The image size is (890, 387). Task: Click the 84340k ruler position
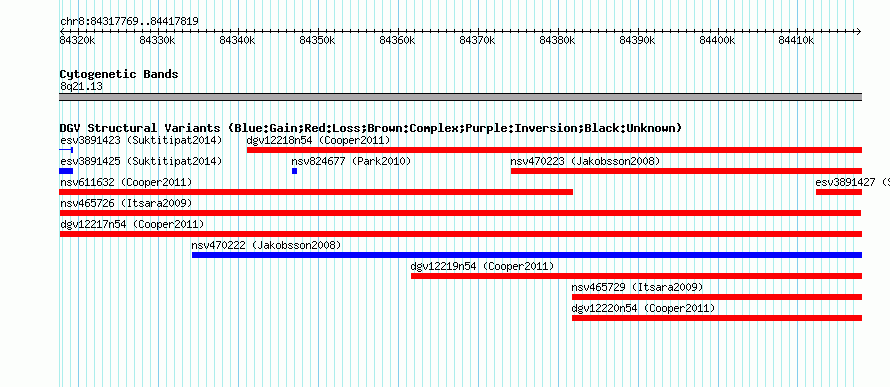237,40
